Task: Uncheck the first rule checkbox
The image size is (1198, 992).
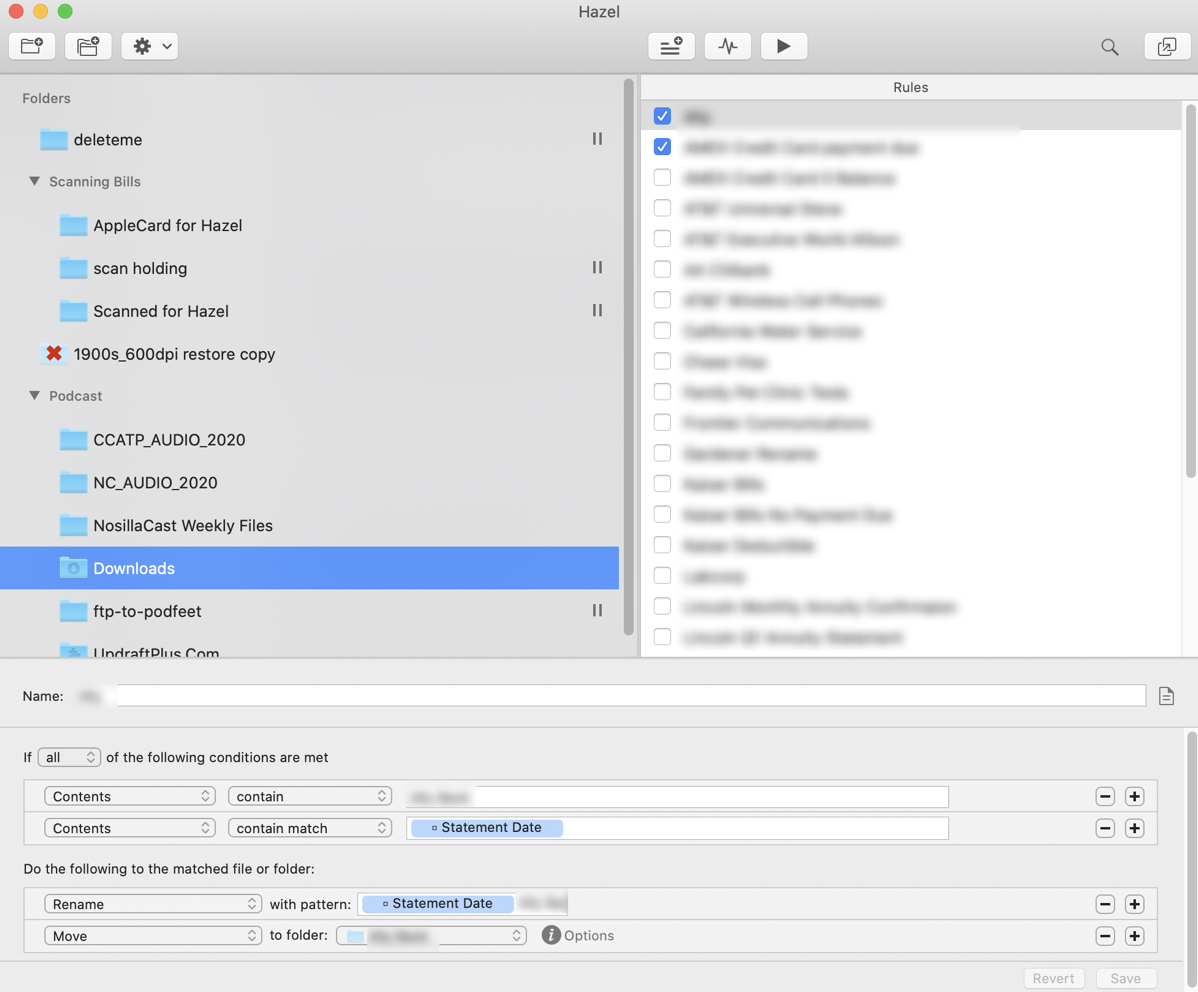Action: (x=662, y=116)
